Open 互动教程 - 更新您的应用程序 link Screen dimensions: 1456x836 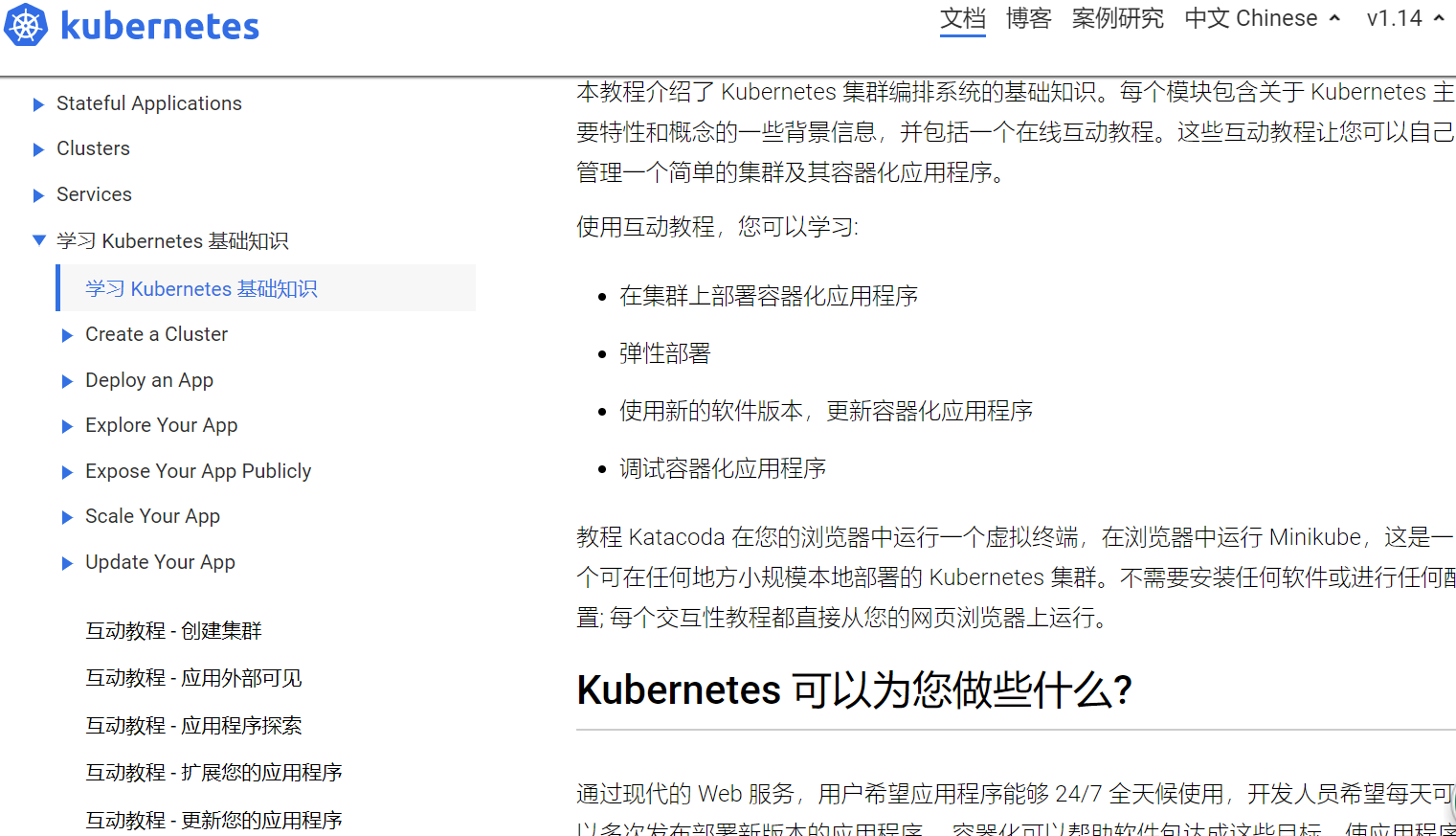[213, 820]
